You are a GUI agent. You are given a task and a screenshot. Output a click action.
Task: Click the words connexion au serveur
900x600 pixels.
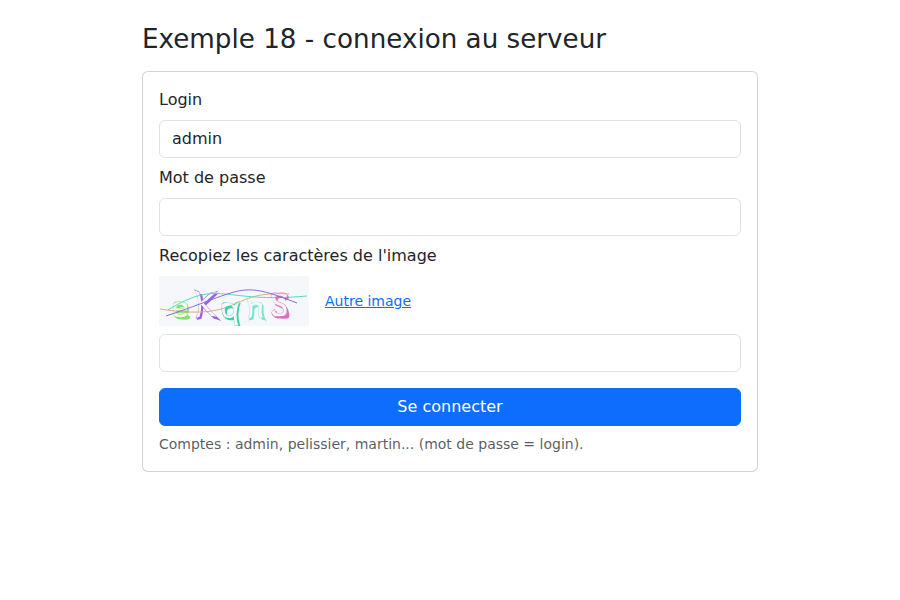(x=464, y=39)
